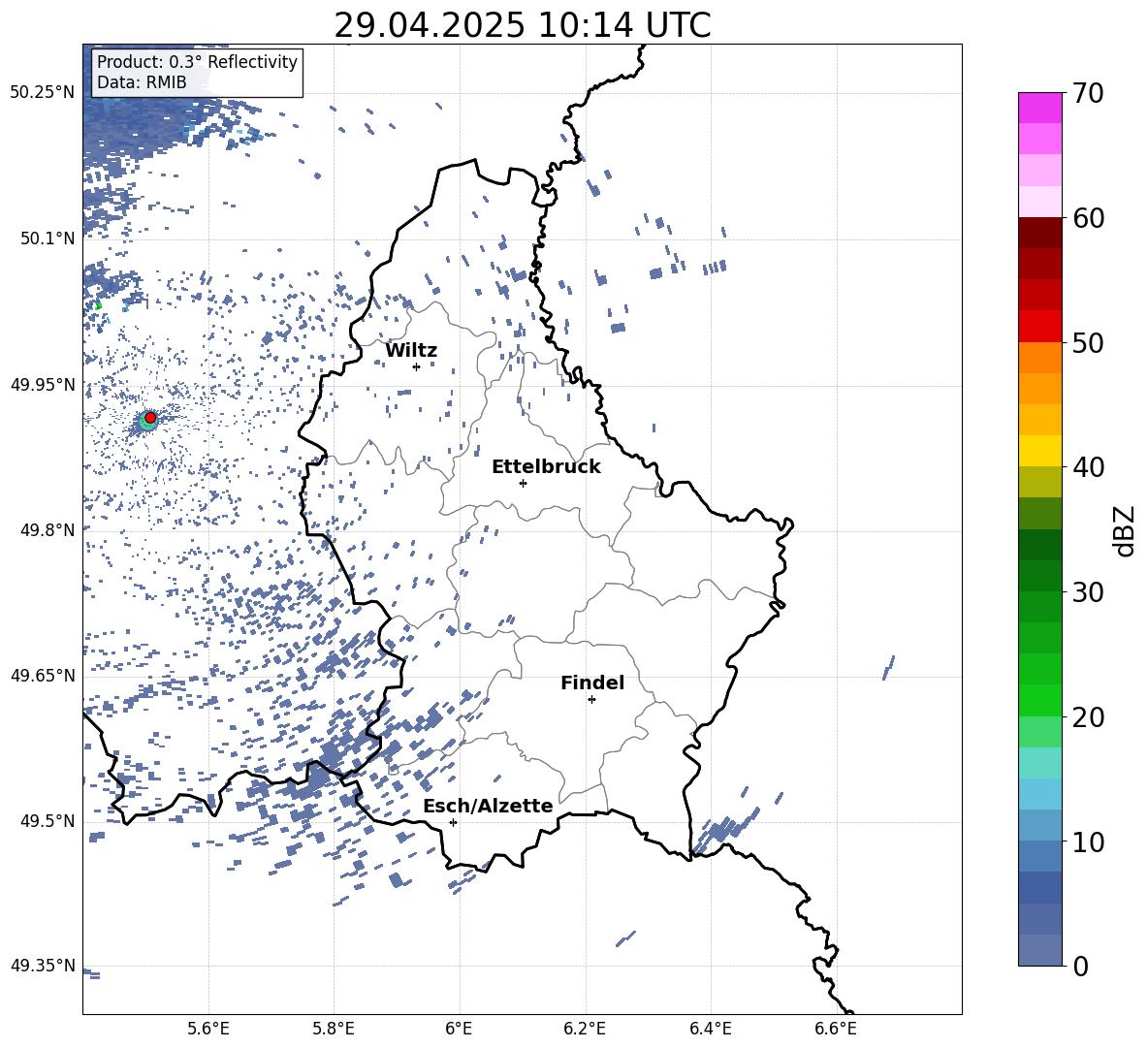Screen dimensions: 1148x1048
Task: Click the red radar site marker
Action: point(150,417)
